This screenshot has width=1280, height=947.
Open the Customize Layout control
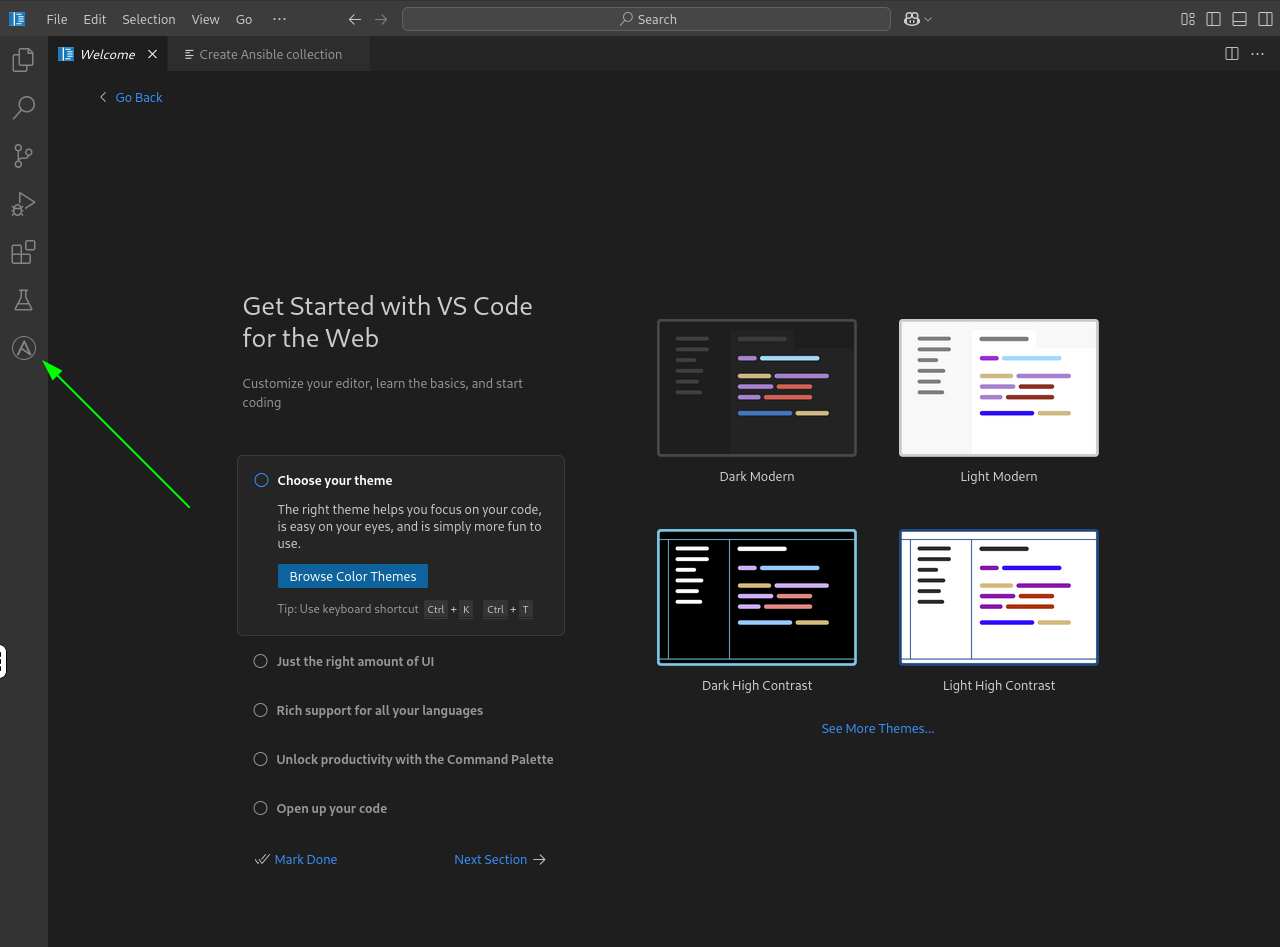point(1188,19)
